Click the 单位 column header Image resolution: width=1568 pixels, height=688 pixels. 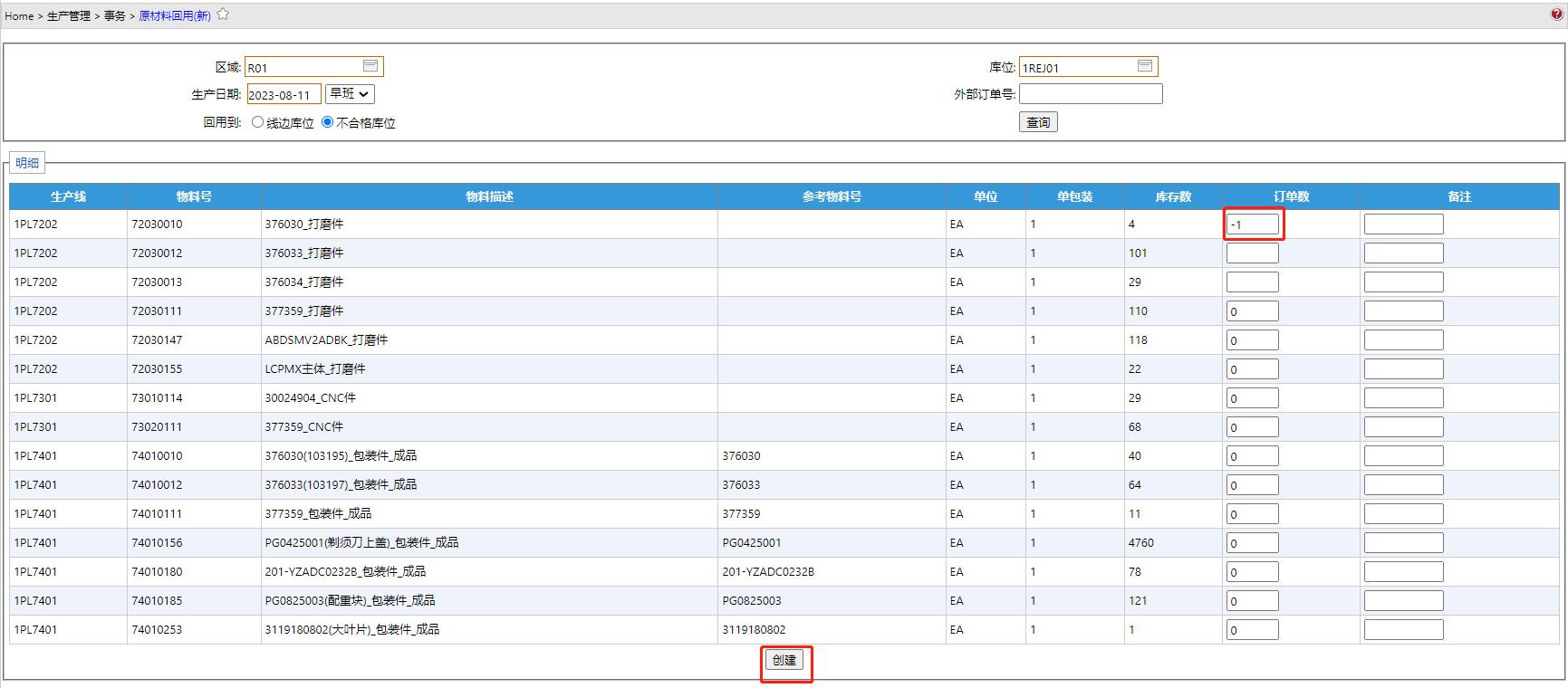click(986, 196)
